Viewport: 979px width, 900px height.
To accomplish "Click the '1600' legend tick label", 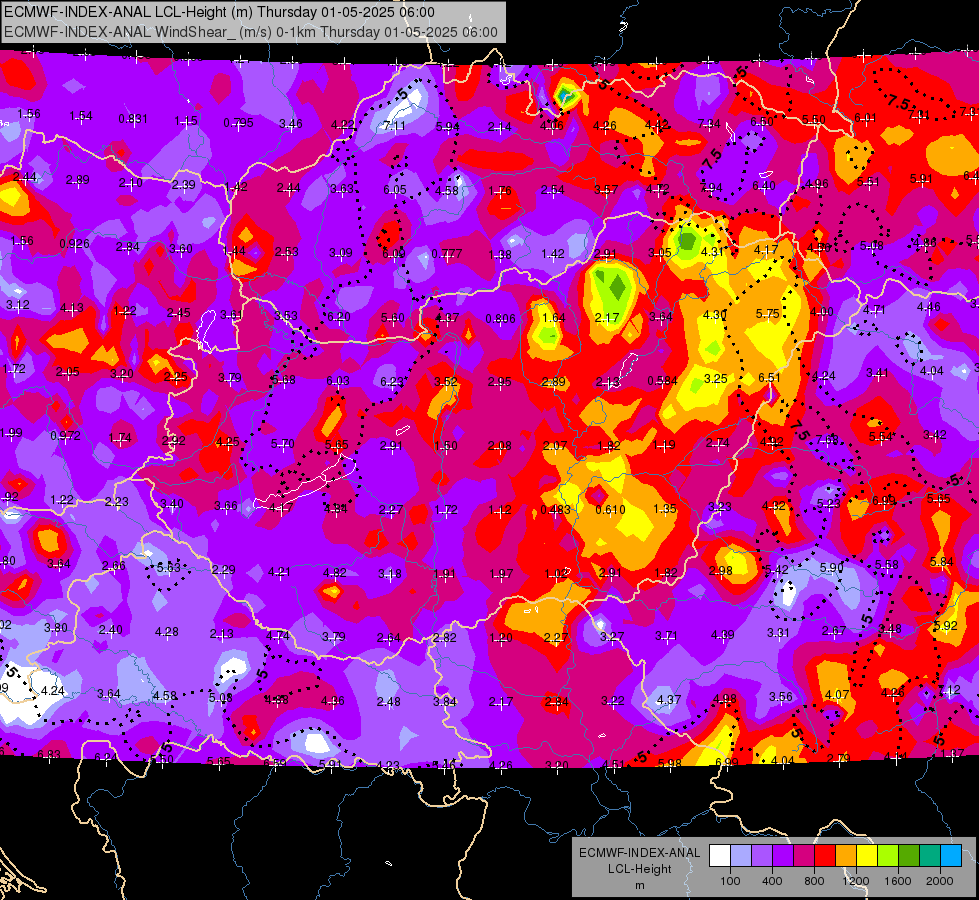I will [x=898, y=881].
